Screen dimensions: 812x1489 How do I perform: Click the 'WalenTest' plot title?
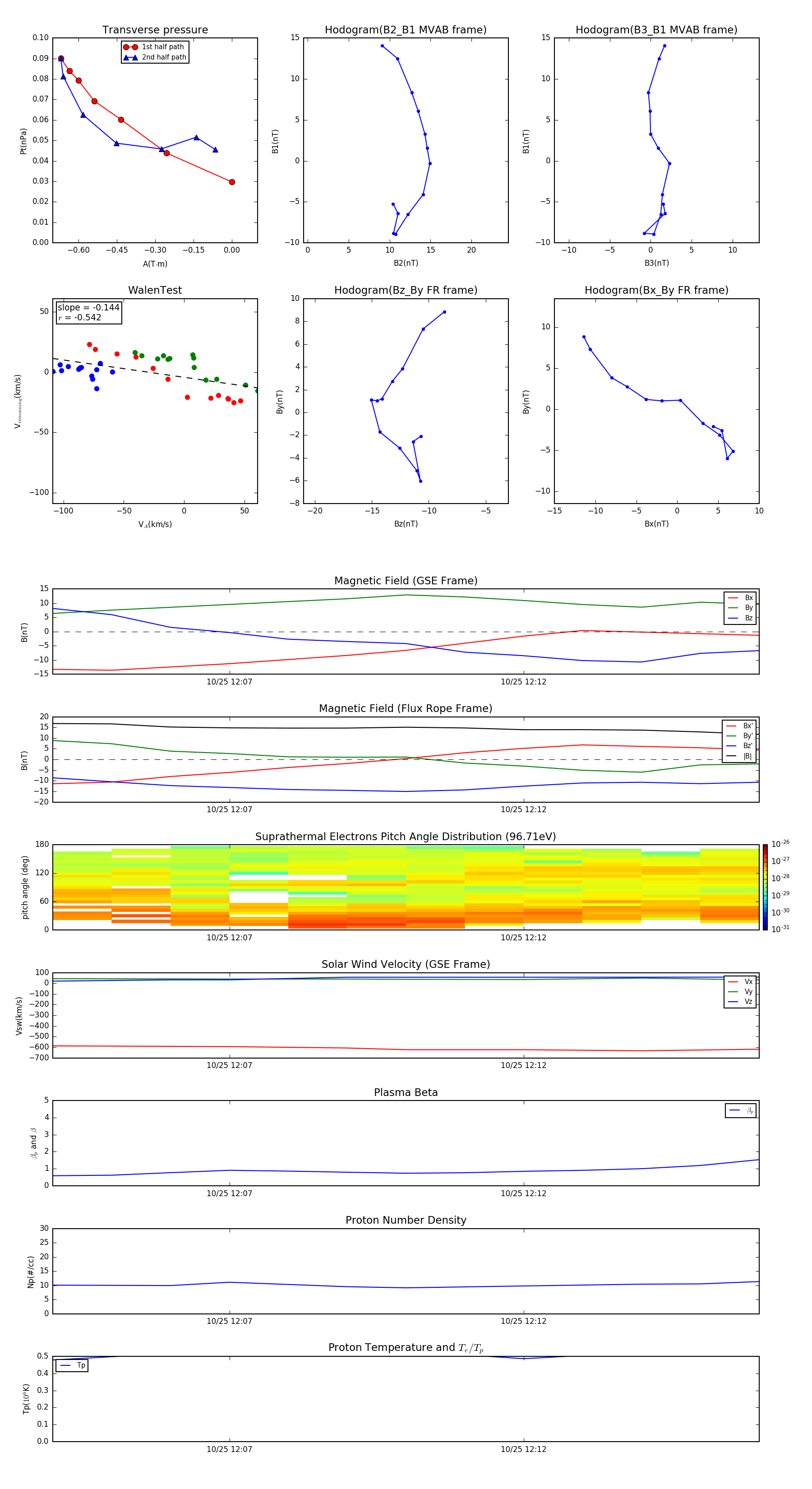155,290
